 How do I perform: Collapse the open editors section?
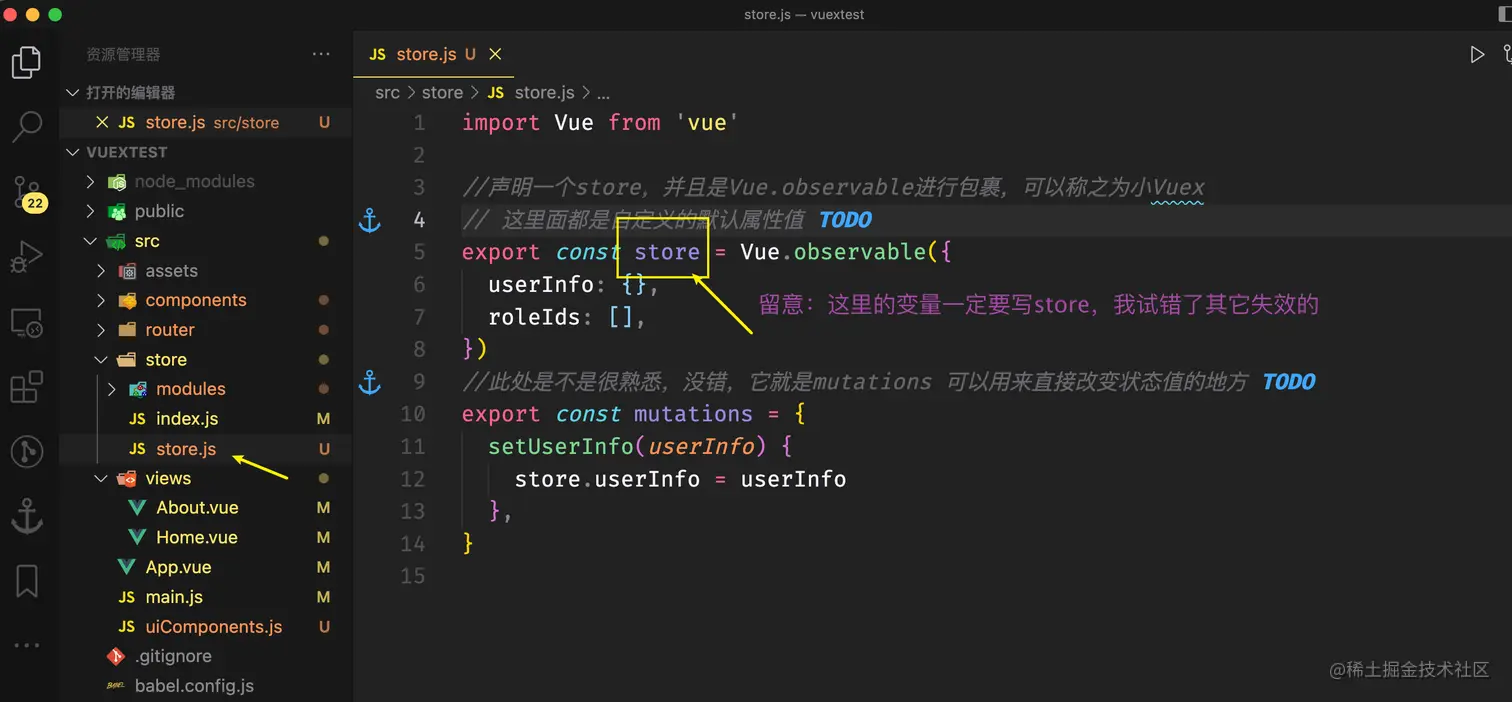pyautogui.click(x=72, y=92)
